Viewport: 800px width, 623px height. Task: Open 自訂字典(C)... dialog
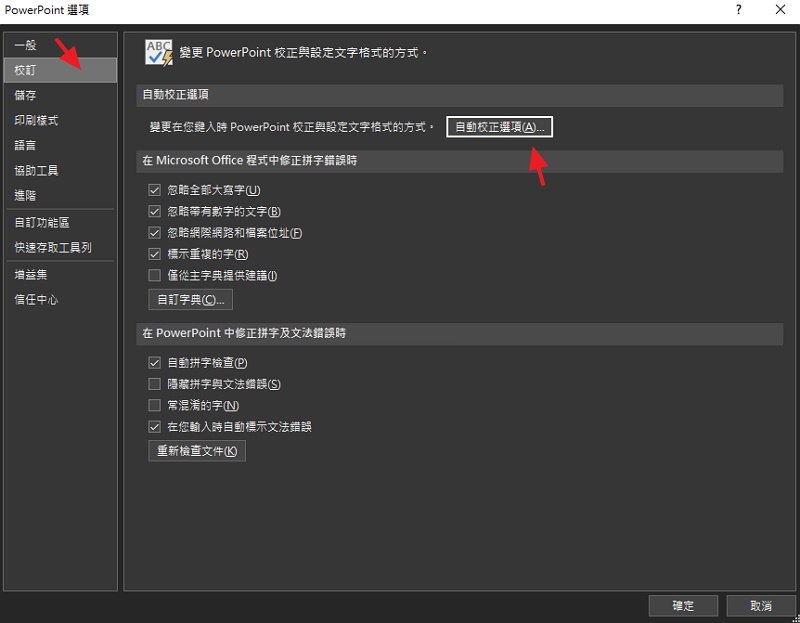tap(190, 300)
